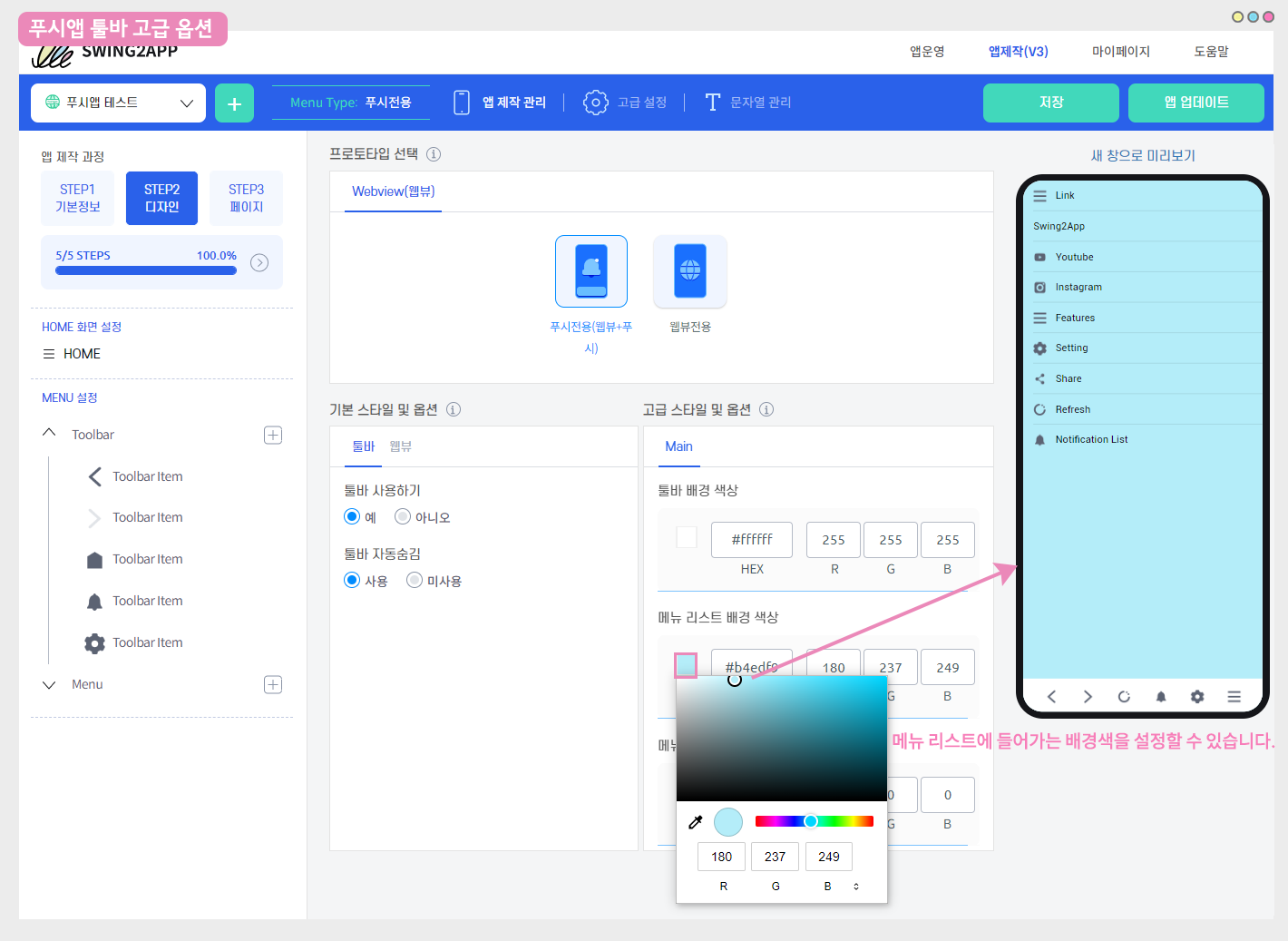Click info icon beside 프로토타입 선택
The height and width of the screenshot is (941, 1288).
[434, 154]
